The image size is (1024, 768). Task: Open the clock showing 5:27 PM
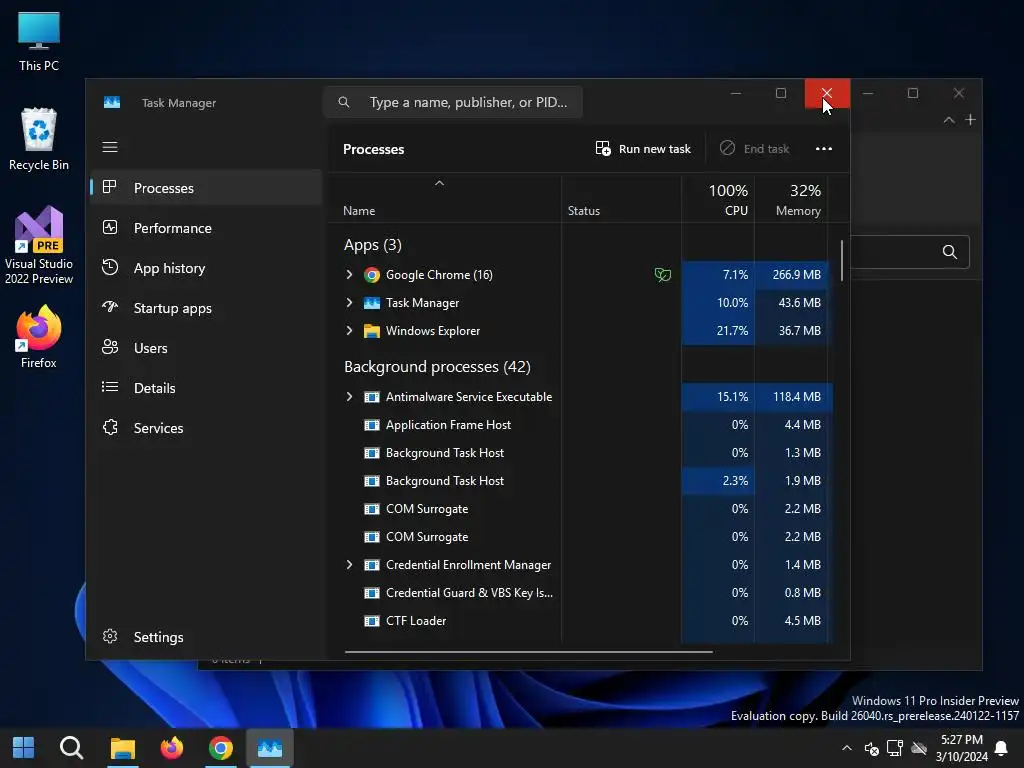961,748
